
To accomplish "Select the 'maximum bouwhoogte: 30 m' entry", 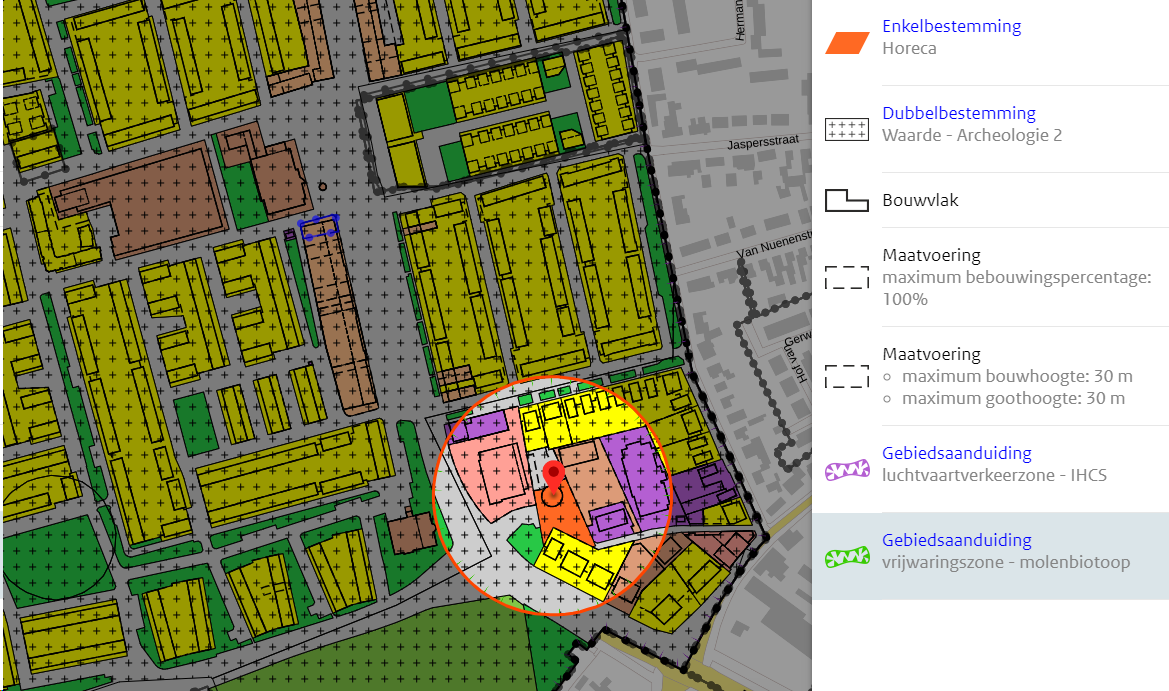I will (1017, 376).
